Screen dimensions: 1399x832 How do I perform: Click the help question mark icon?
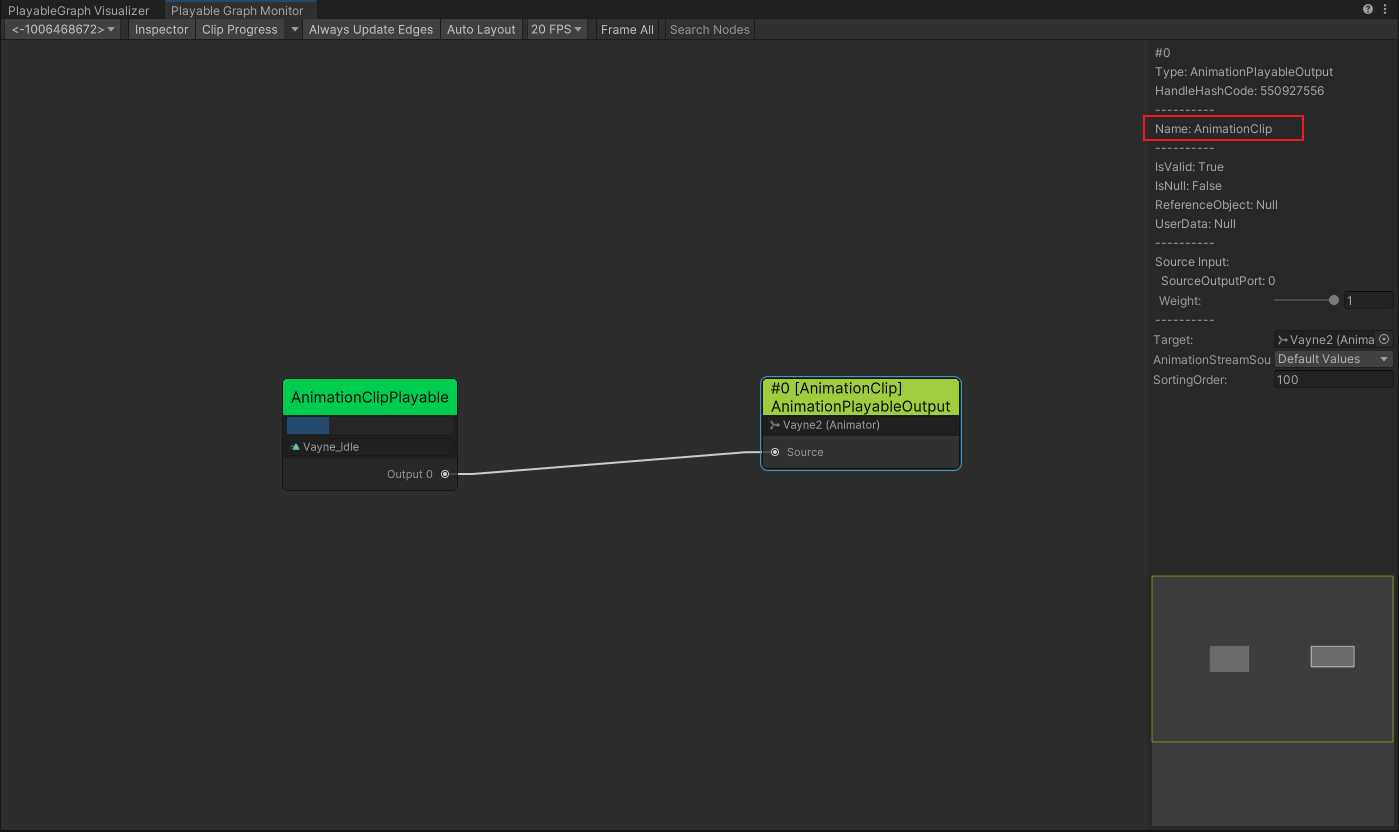coord(1367,9)
